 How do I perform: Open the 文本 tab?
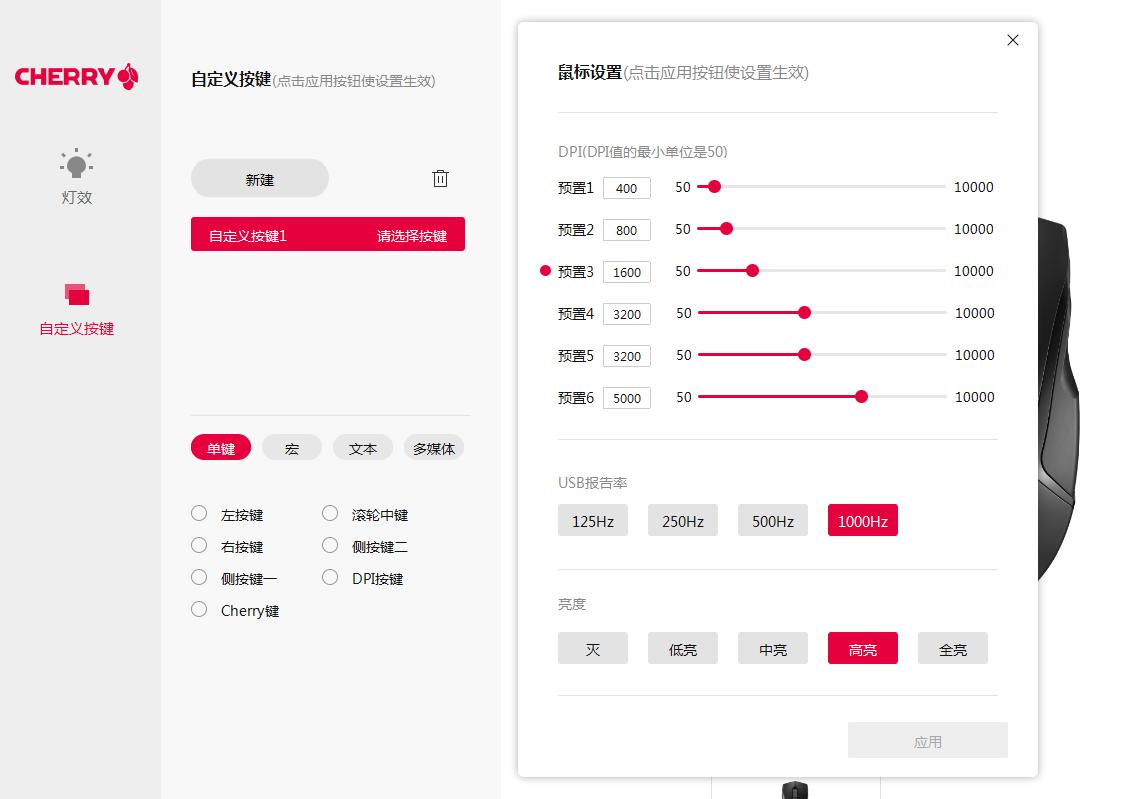pyautogui.click(x=362, y=447)
